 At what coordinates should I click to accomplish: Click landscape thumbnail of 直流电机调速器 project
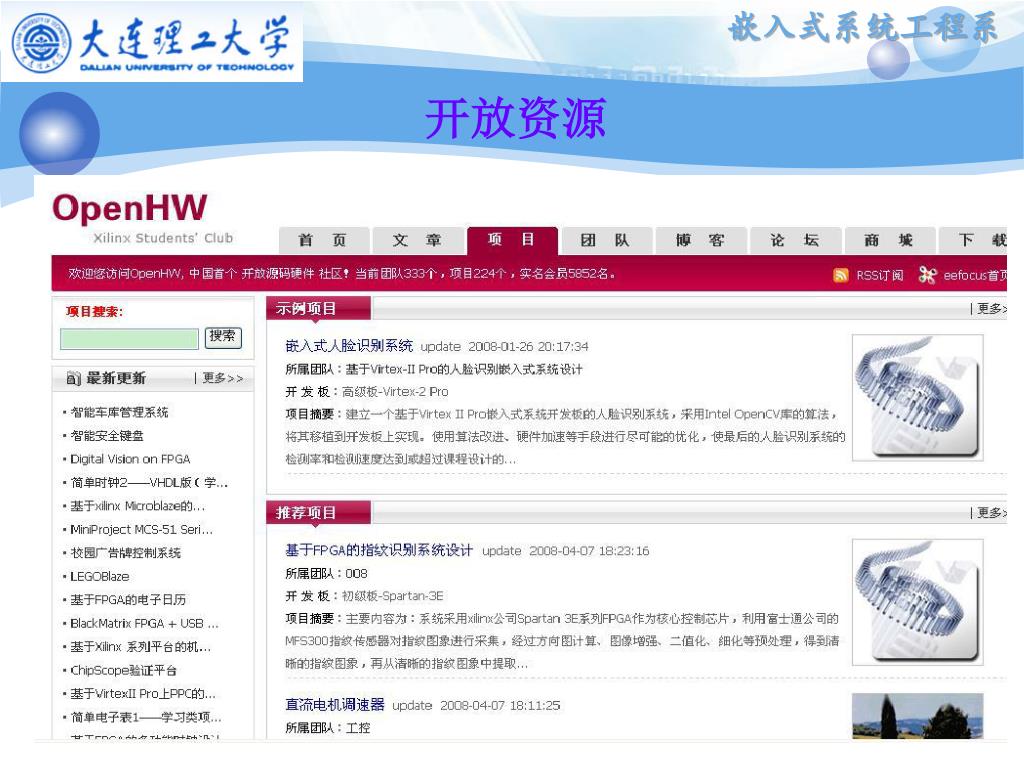click(x=918, y=716)
